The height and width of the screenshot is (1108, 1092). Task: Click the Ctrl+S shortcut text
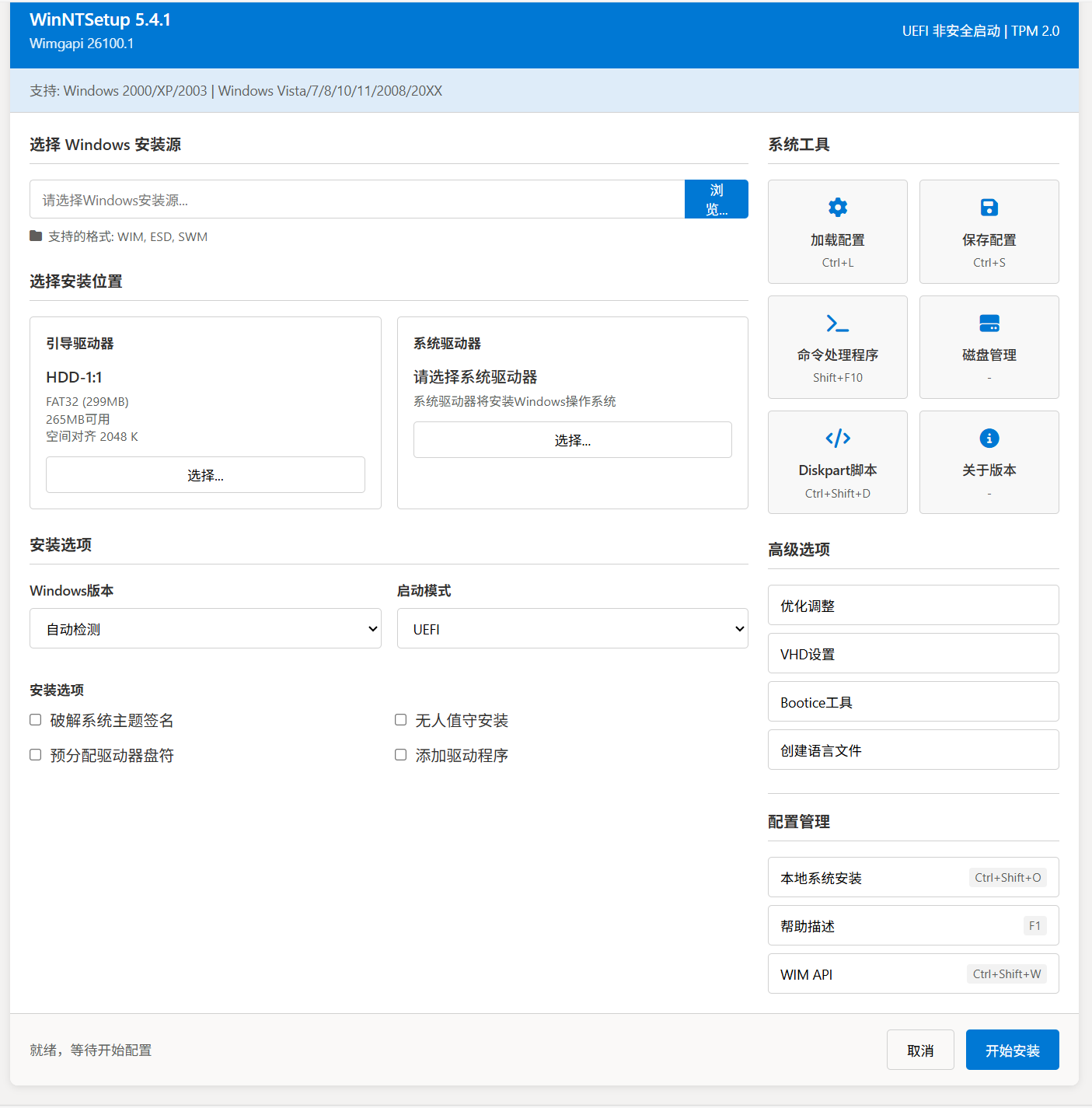(989, 262)
